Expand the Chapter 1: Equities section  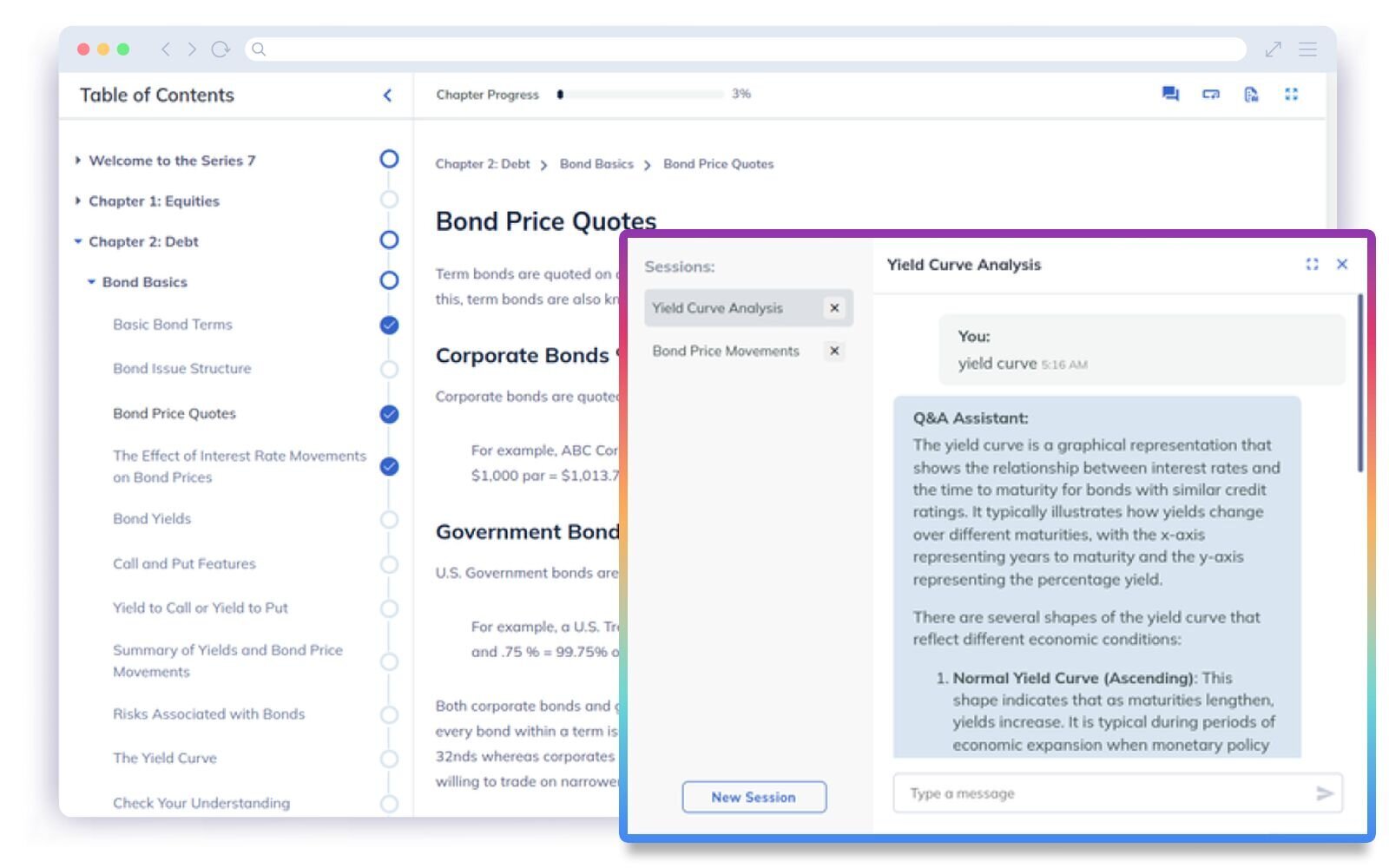click(78, 201)
